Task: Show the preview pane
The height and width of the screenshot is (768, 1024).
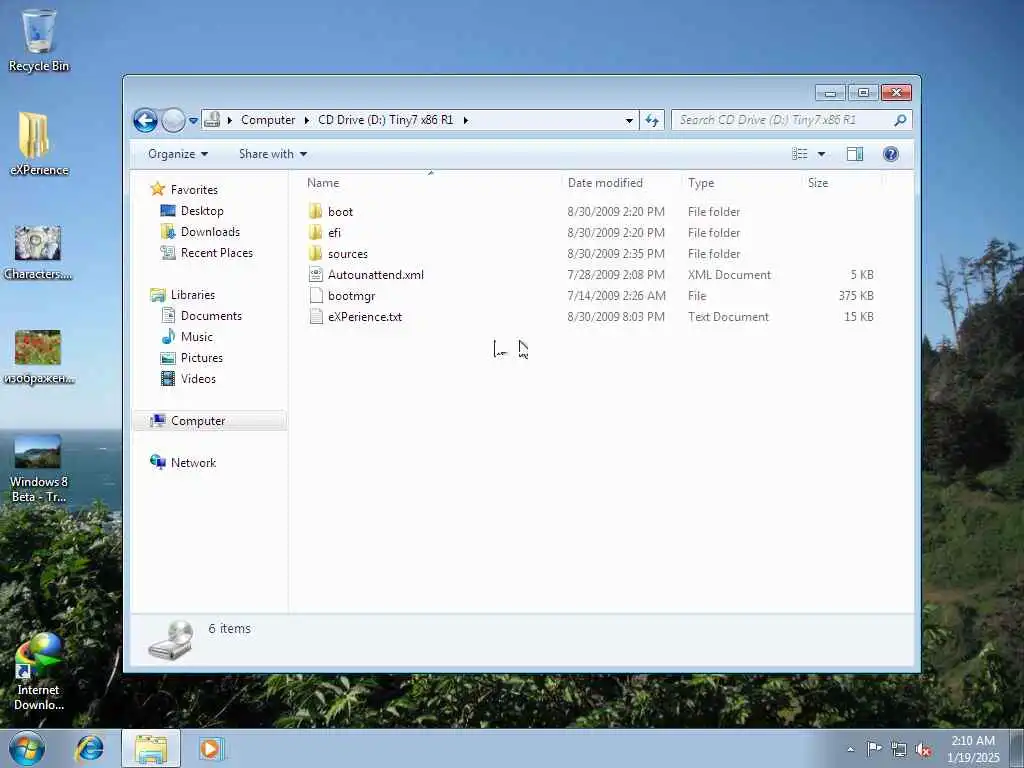Action: click(854, 154)
